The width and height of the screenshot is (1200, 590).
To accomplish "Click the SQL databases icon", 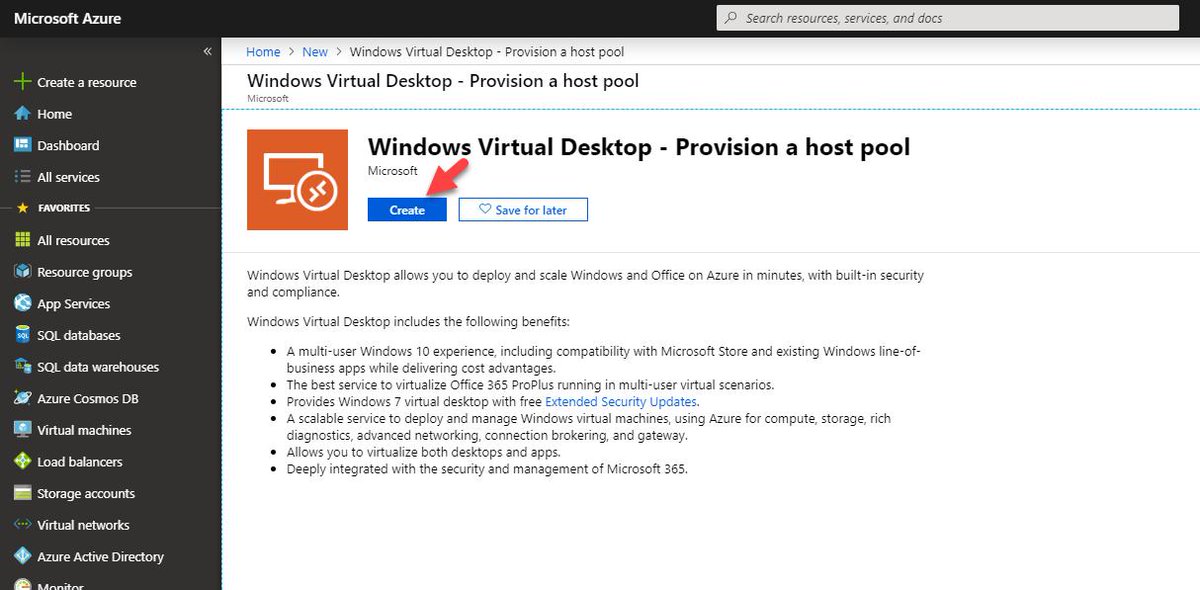I will (22, 335).
